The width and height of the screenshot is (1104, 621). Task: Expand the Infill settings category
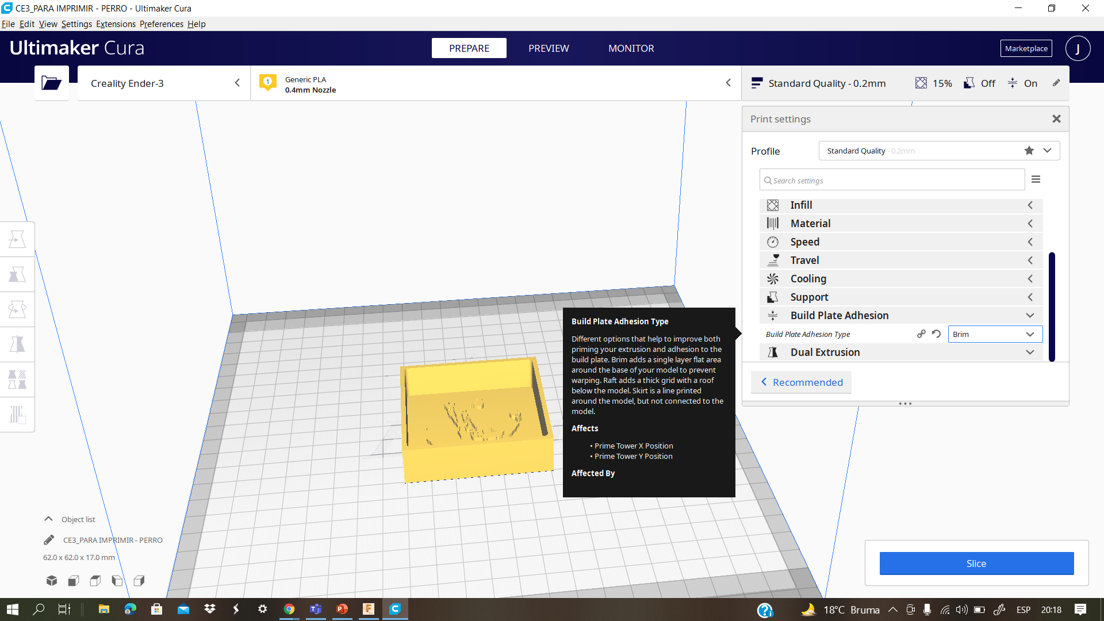(x=901, y=205)
